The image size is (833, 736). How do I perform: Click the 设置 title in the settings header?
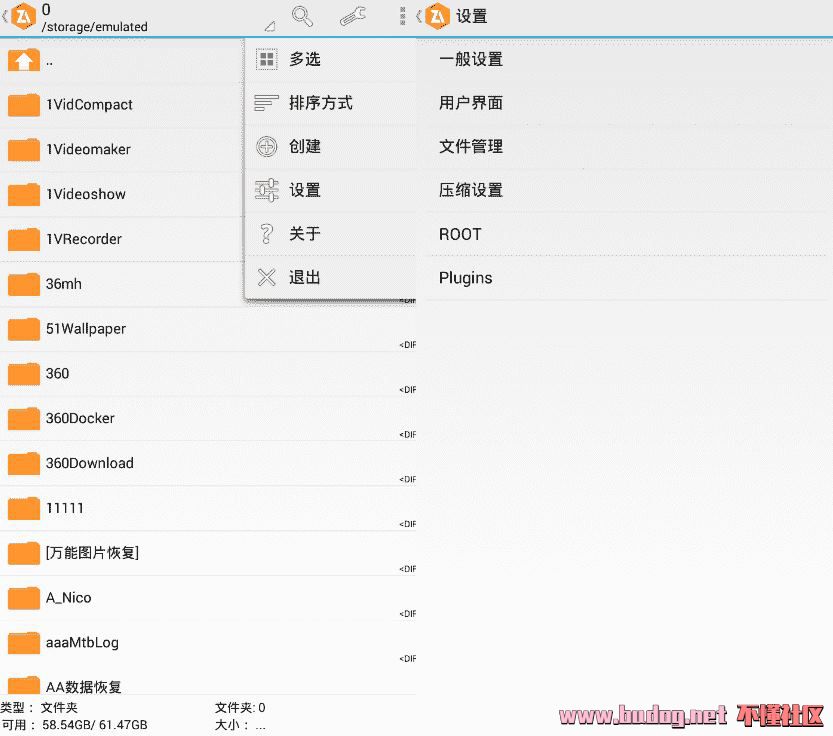pyautogui.click(x=471, y=16)
